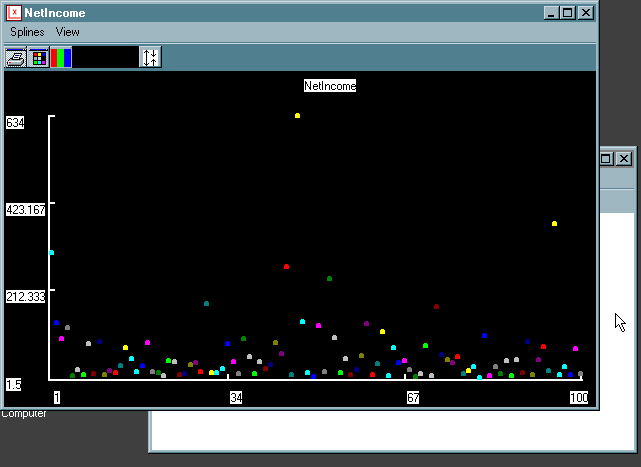Click the NetIncome window system menu icon

[x=14, y=13]
